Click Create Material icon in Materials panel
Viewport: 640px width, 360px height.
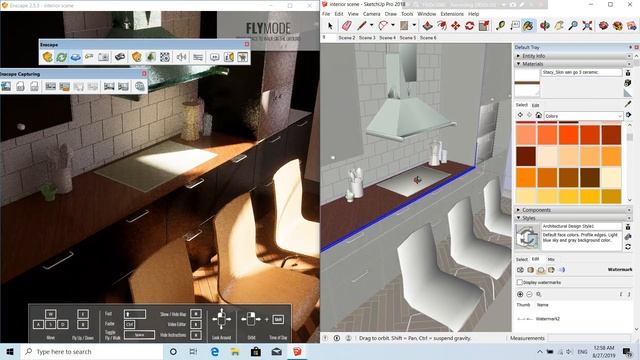click(x=628, y=83)
